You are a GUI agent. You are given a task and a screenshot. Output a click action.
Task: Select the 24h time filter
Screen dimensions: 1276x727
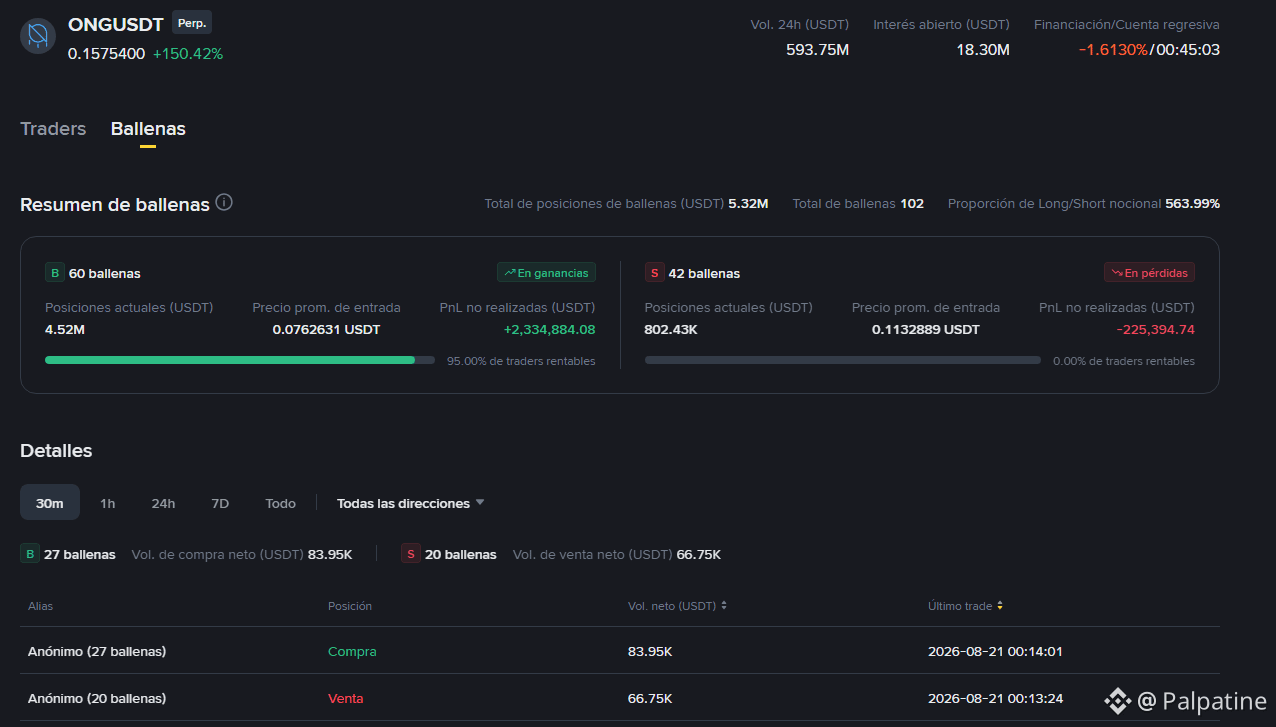point(163,503)
